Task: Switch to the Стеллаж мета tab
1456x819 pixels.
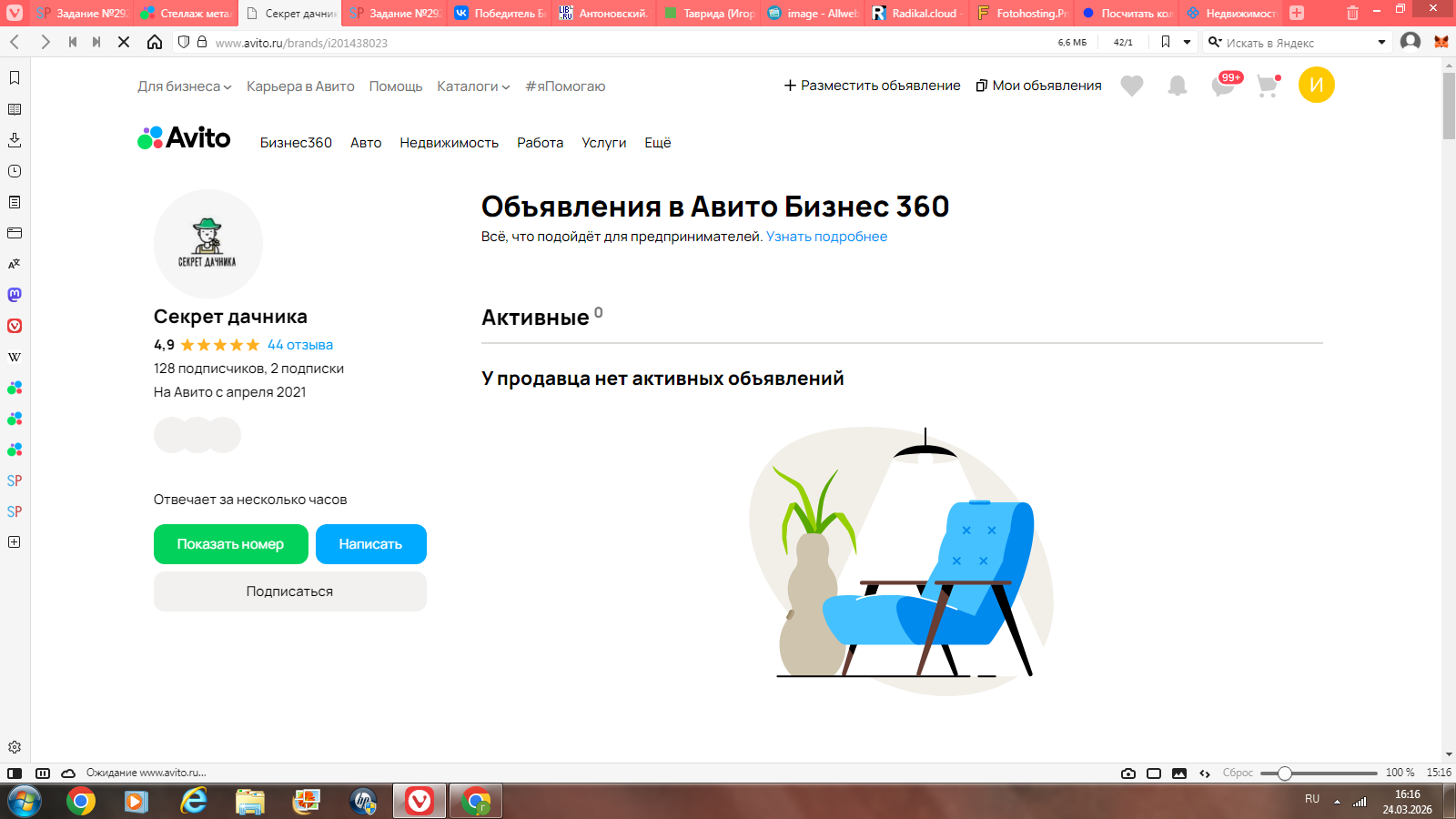Action: pos(187,13)
